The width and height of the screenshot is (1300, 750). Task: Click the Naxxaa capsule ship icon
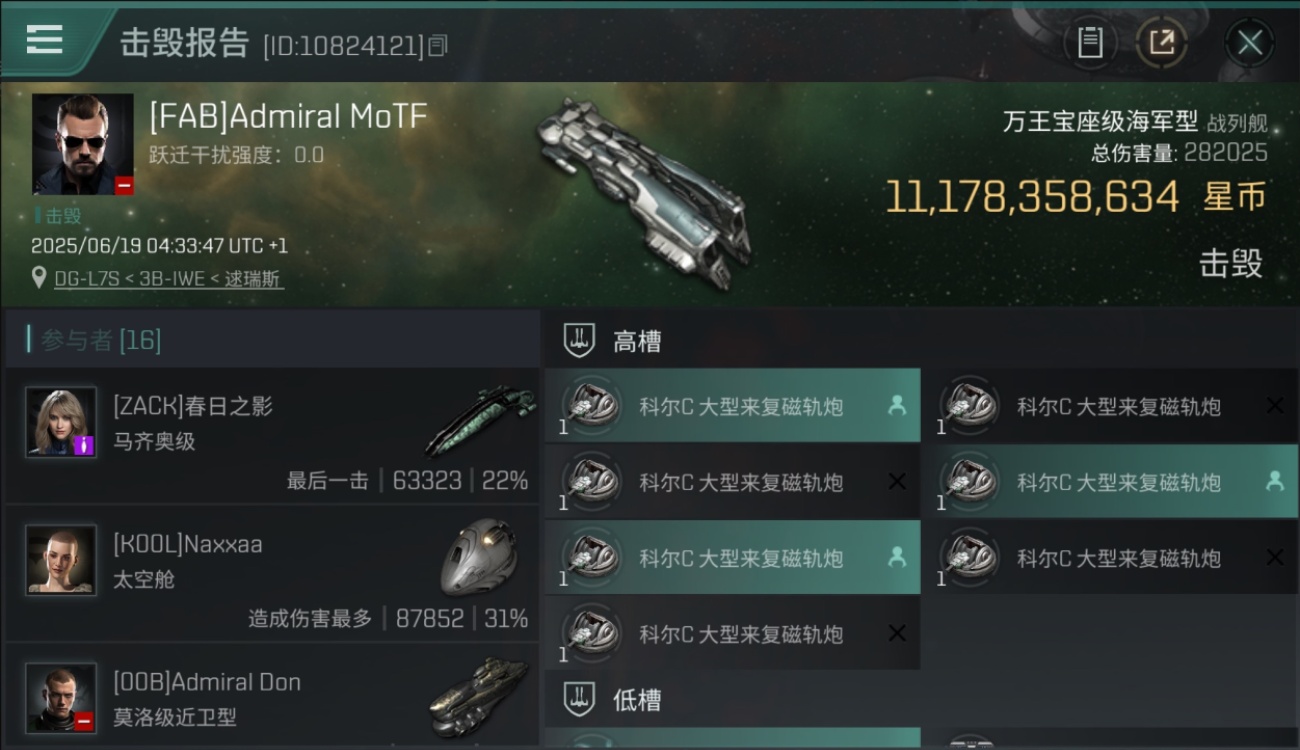(x=479, y=556)
